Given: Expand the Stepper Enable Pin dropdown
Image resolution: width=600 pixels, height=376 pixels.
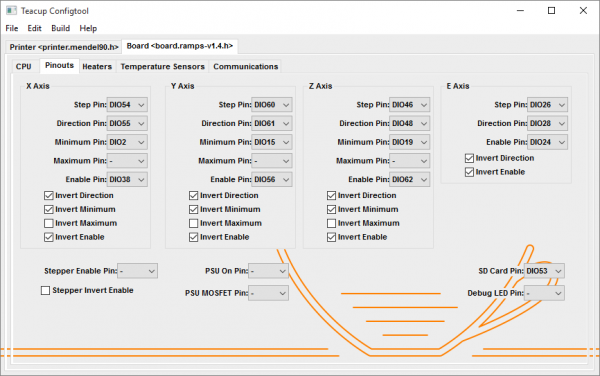Looking at the screenshot, I should click(x=137, y=271).
